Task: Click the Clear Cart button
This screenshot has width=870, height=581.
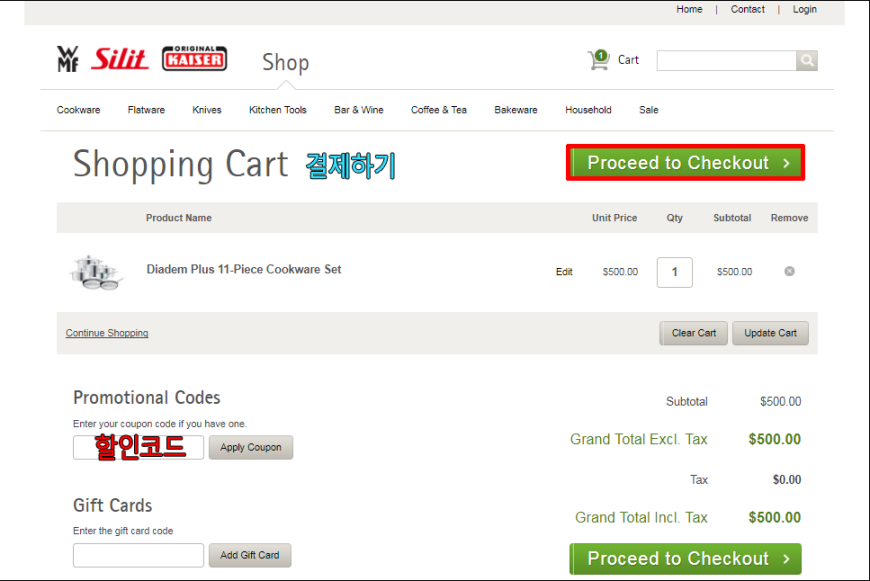Action: pyautogui.click(x=694, y=333)
